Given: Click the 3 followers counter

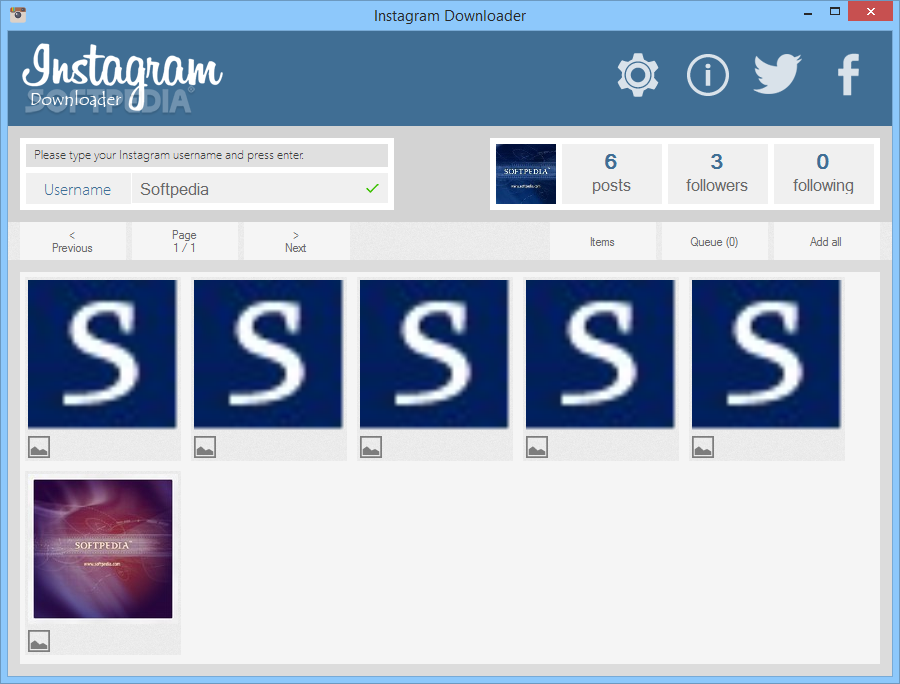Looking at the screenshot, I should [x=717, y=174].
